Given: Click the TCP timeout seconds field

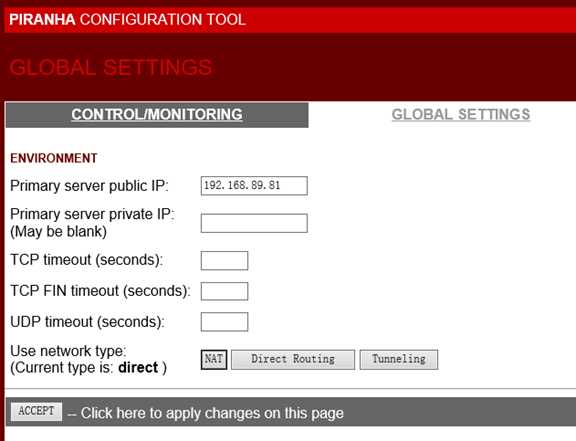Looking at the screenshot, I should (x=224, y=261).
